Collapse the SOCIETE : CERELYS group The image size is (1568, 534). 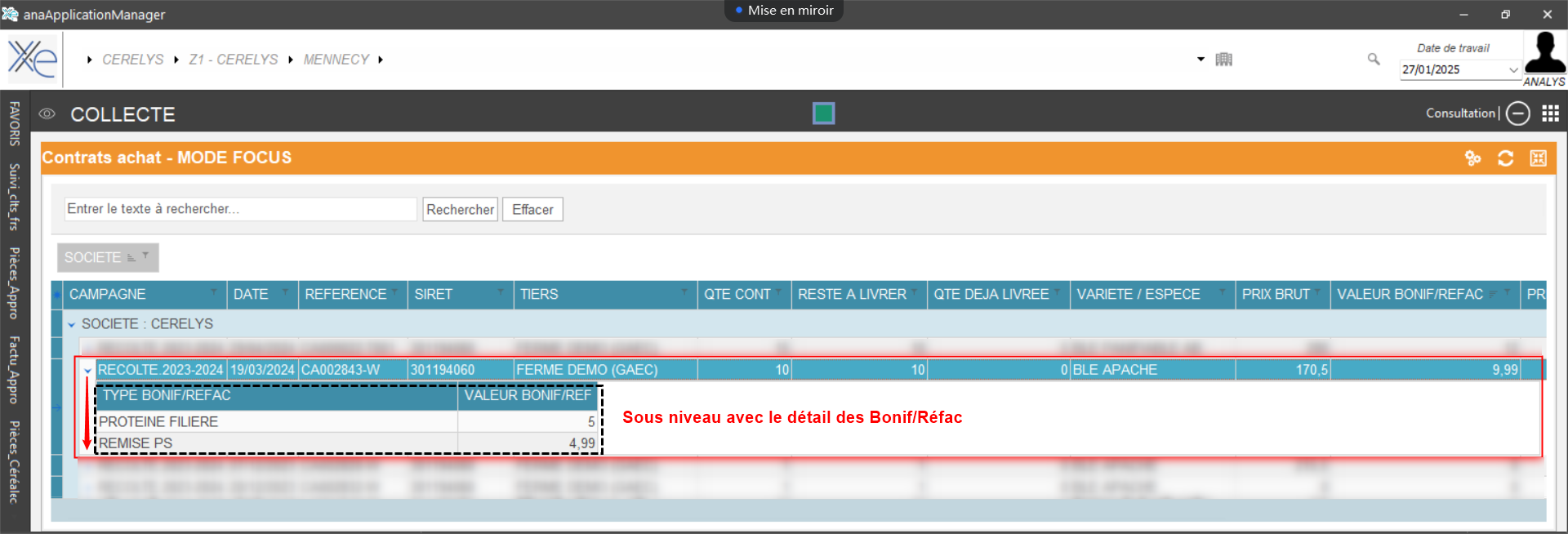tap(72, 325)
